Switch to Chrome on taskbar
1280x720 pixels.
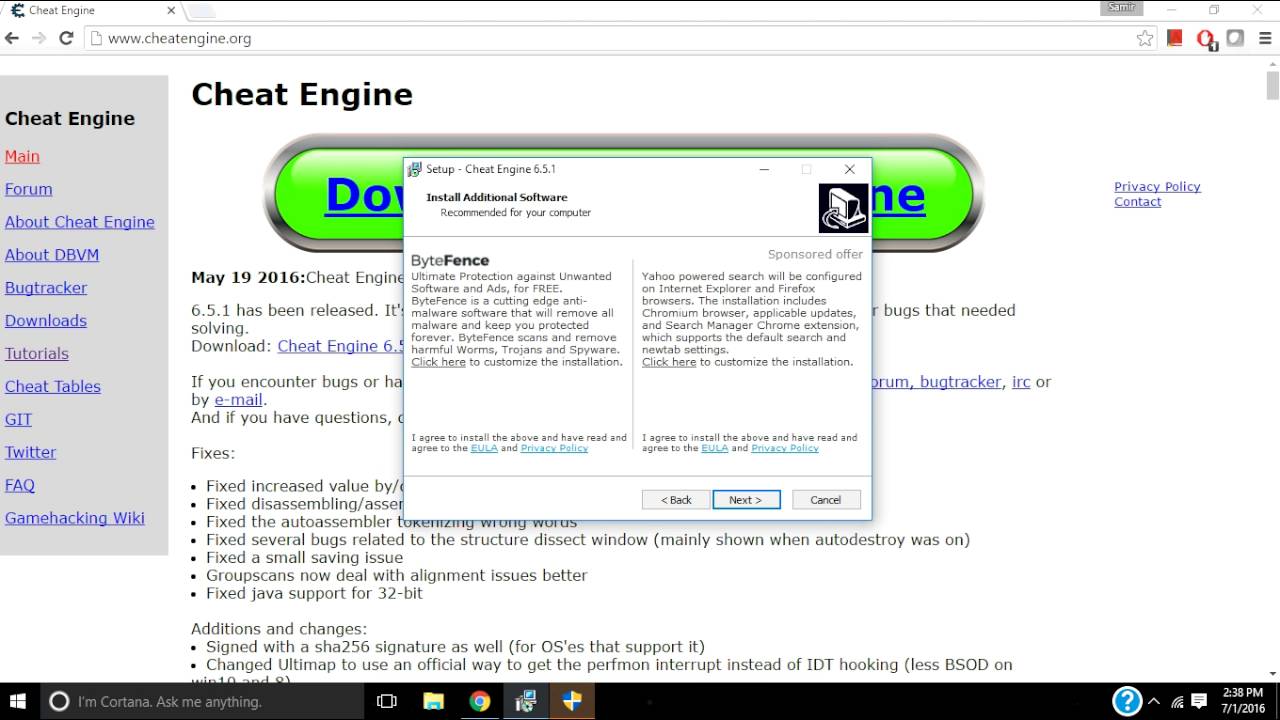tap(479, 701)
